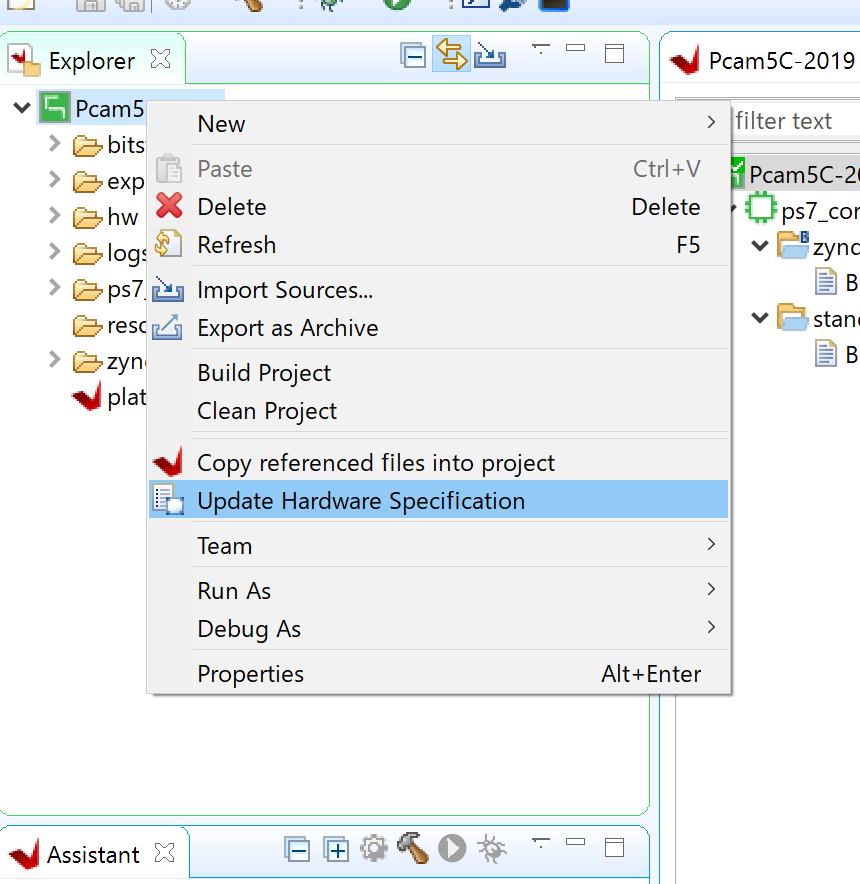
Task: Choose Refresh from context menu
Action: click(x=438, y=245)
